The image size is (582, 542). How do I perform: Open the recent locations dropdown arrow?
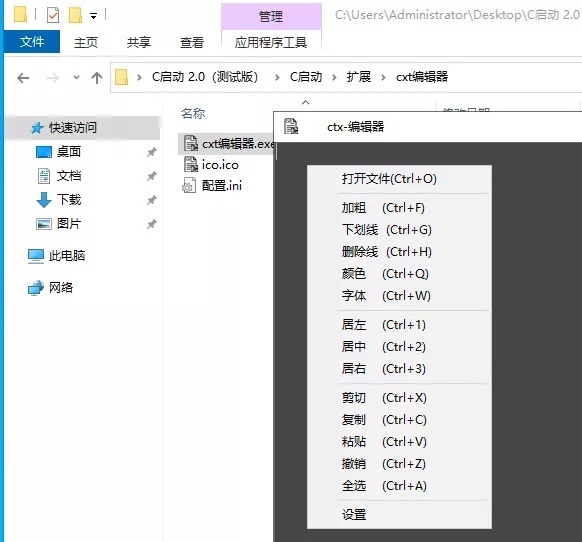[x=76, y=78]
